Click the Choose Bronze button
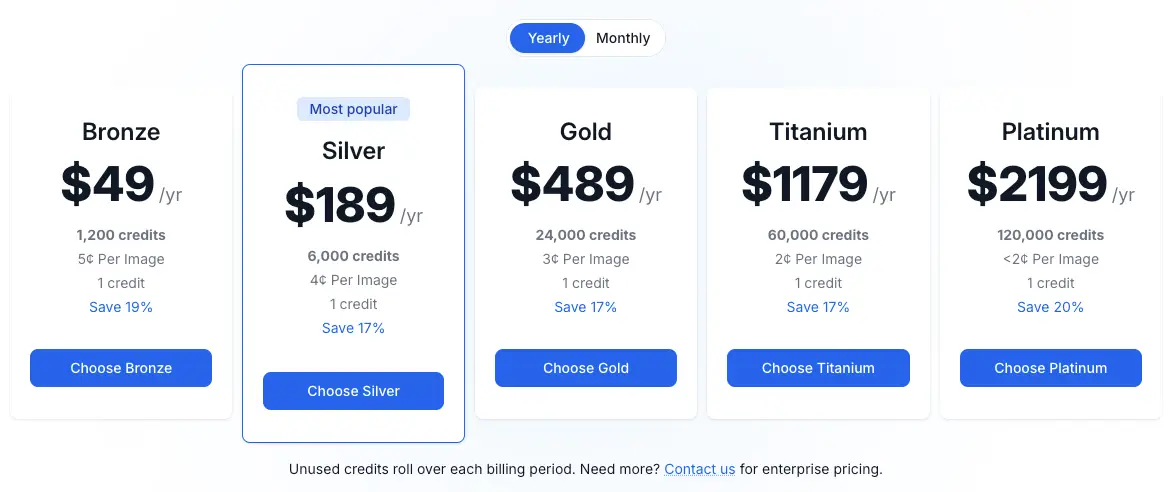This screenshot has height=492, width=1174. point(121,368)
